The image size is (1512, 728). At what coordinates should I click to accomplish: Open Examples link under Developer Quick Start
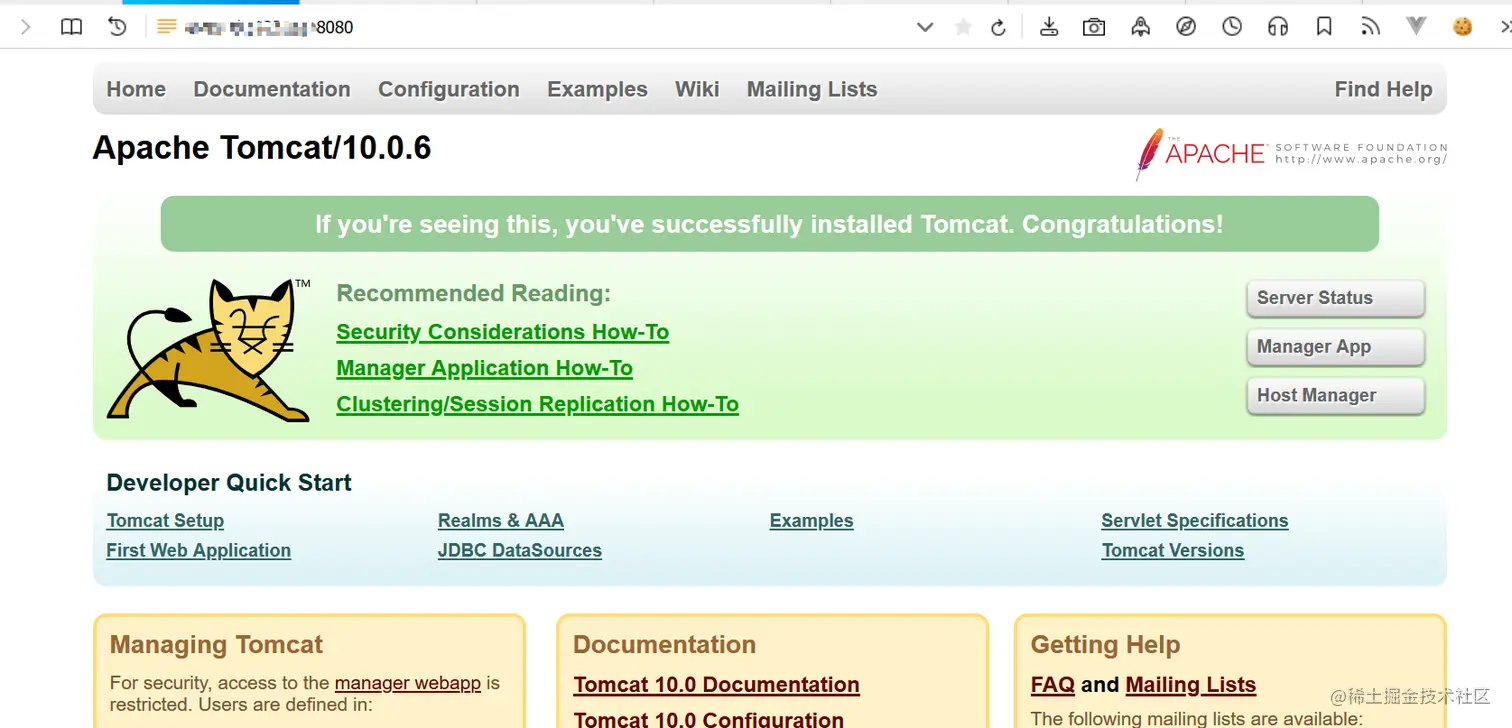pos(812,520)
